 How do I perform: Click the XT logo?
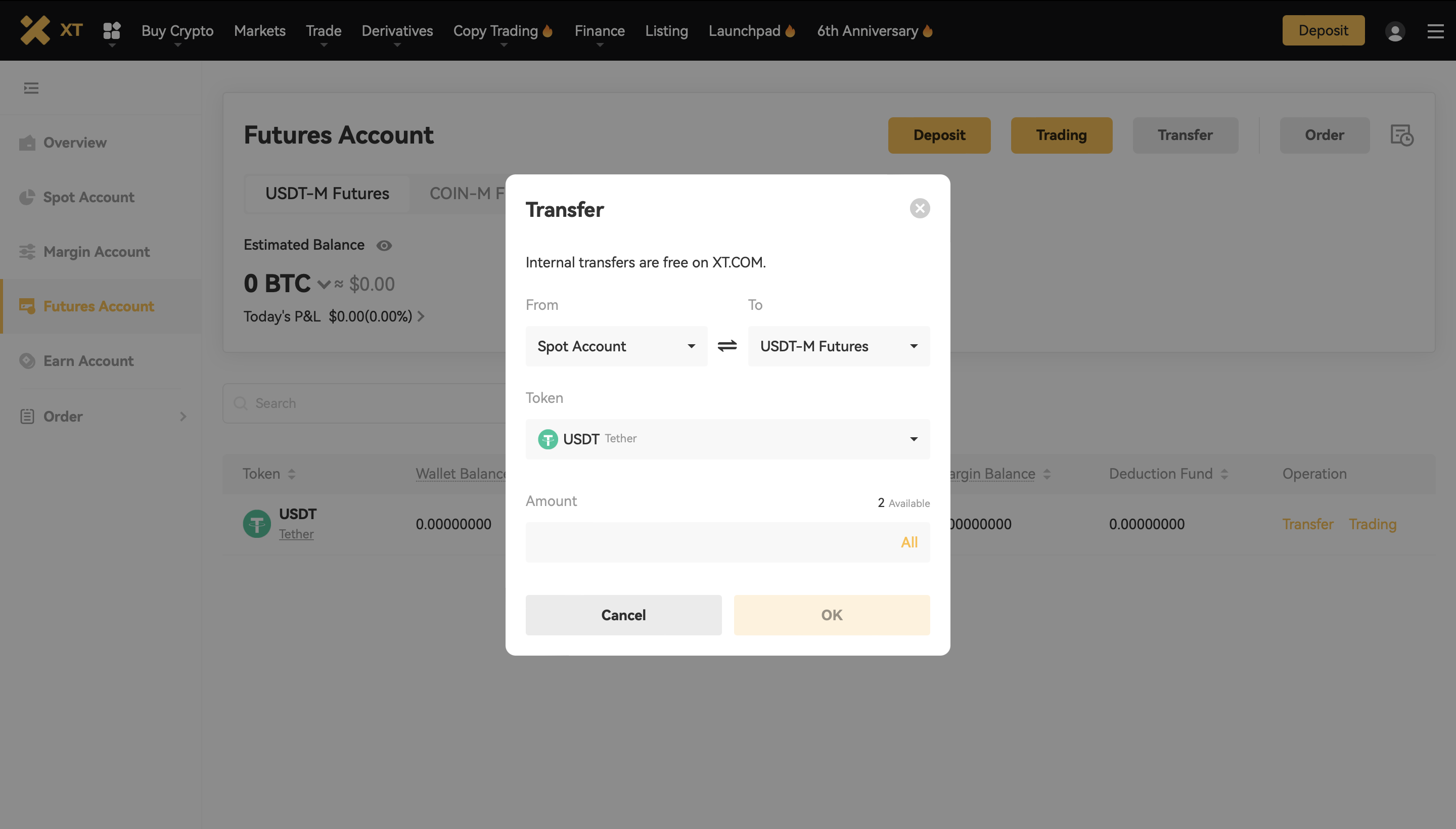click(51, 30)
